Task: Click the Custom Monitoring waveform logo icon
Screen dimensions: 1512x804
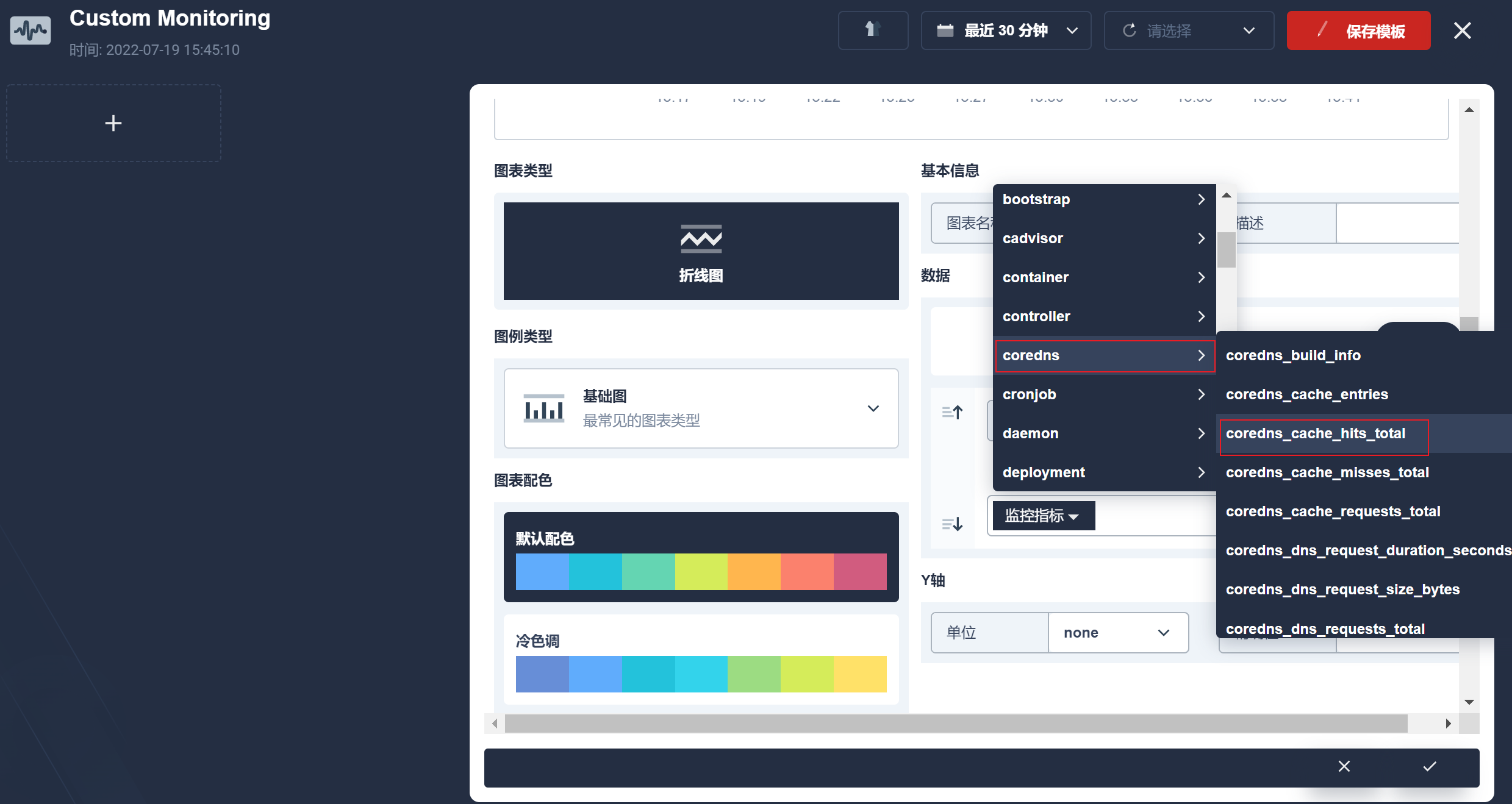Action: [x=30, y=29]
